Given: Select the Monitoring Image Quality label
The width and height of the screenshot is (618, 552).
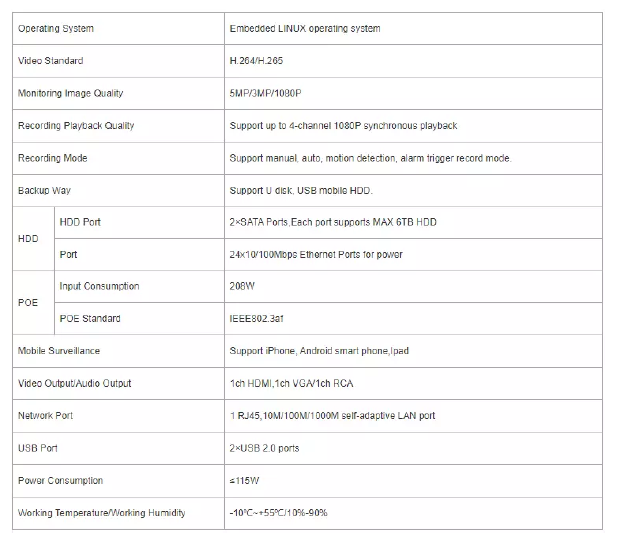Looking at the screenshot, I should point(71,93).
